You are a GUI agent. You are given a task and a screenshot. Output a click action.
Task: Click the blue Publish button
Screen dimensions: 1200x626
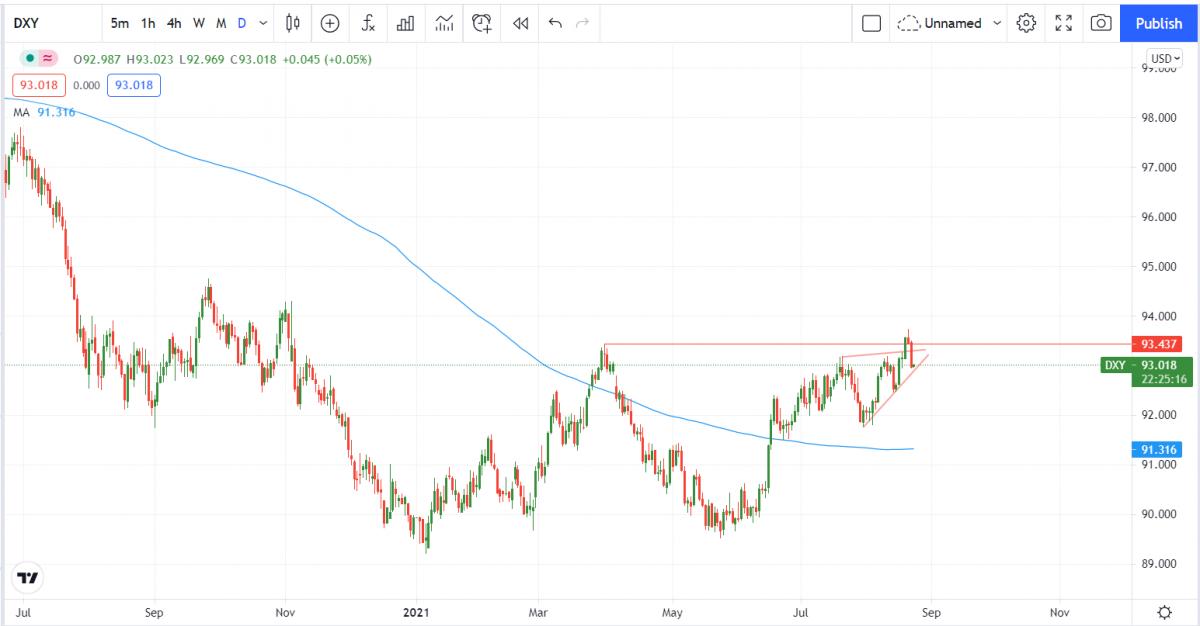(x=1159, y=23)
